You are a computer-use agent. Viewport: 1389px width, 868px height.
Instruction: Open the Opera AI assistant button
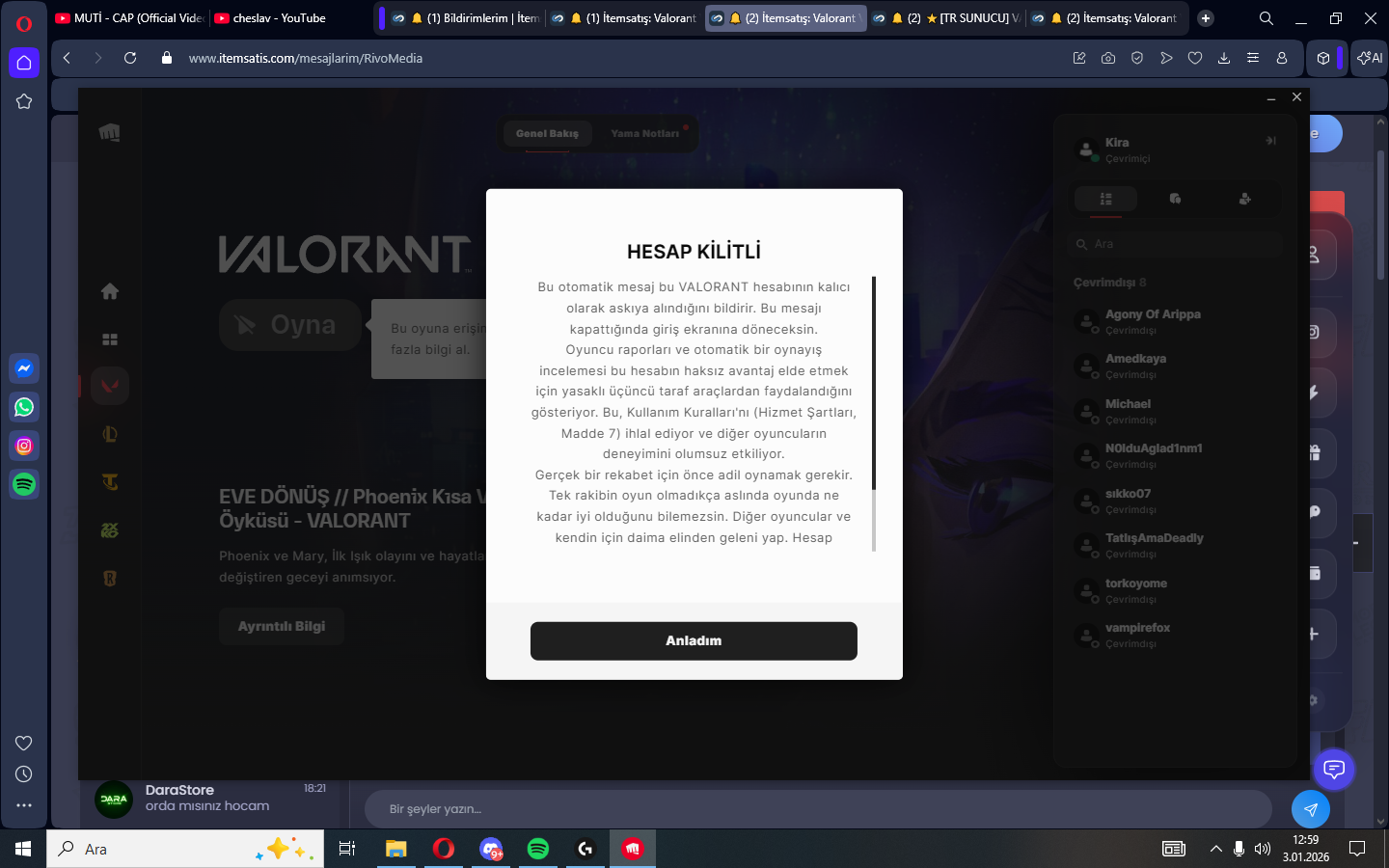[1370, 58]
